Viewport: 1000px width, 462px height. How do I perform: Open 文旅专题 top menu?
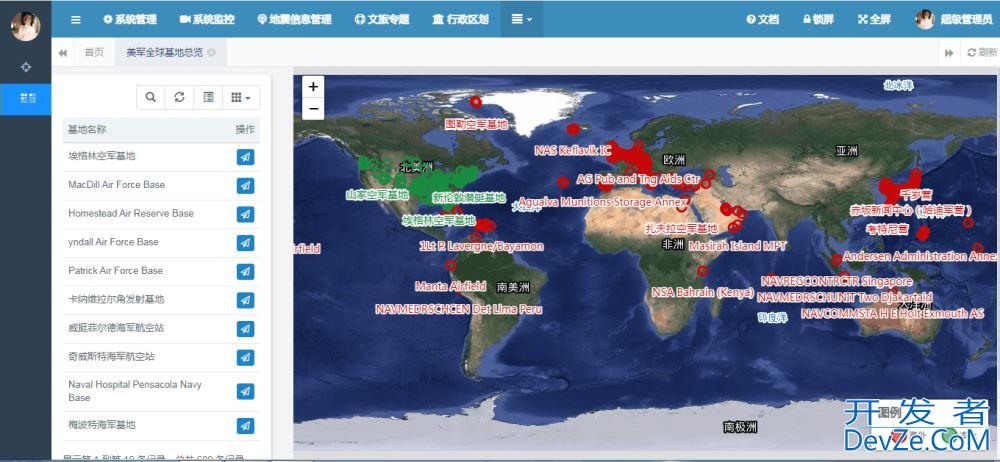point(382,19)
